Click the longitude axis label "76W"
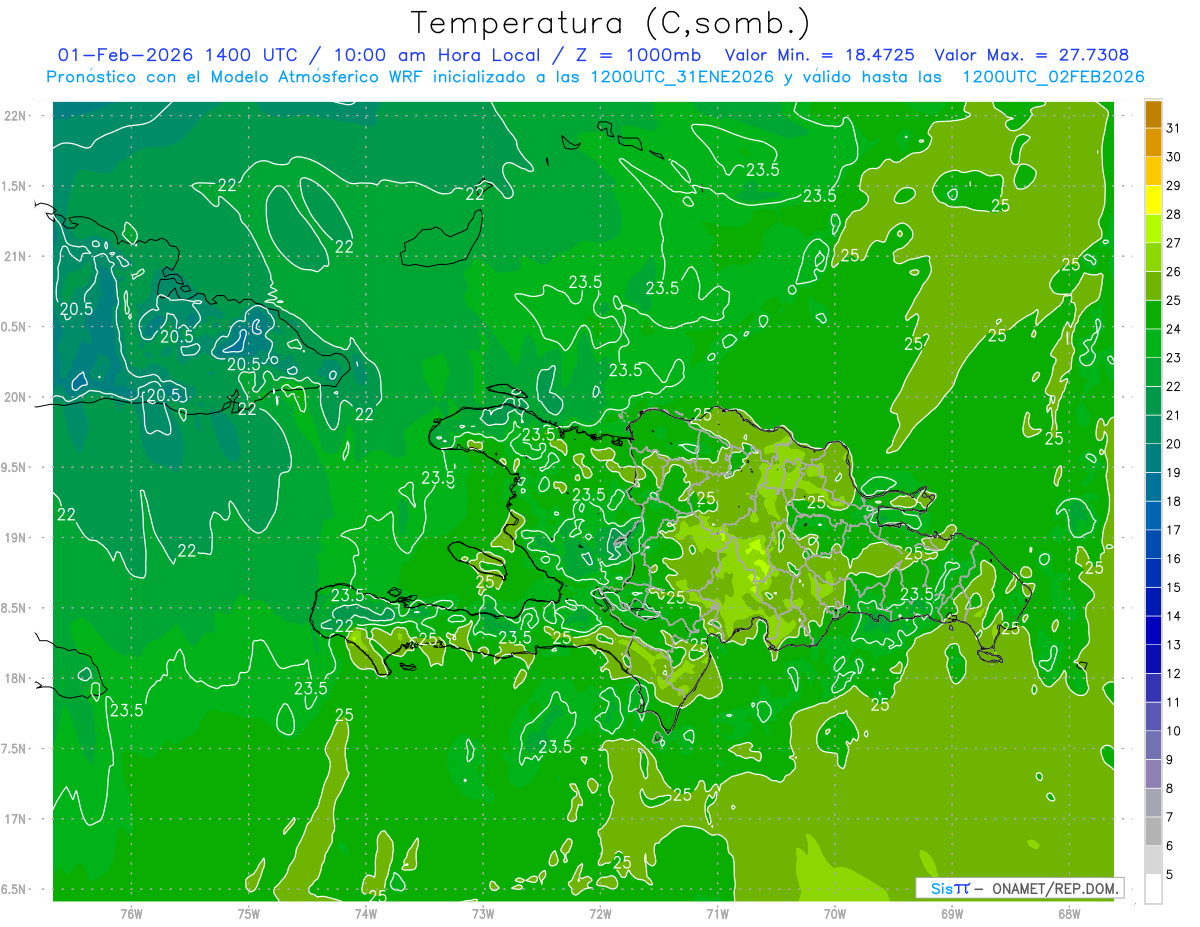Viewport: 1200px width, 927px height. pyautogui.click(x=131, y=913)
